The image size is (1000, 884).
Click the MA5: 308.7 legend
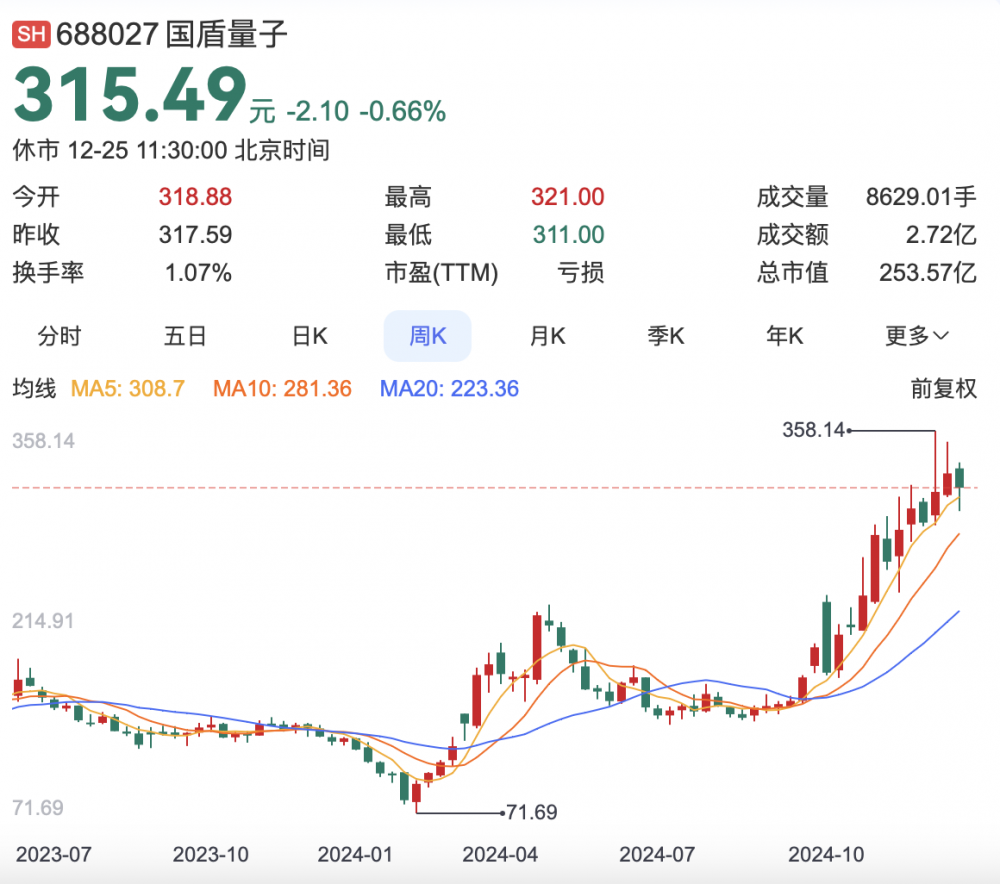(x=128, y=389)
